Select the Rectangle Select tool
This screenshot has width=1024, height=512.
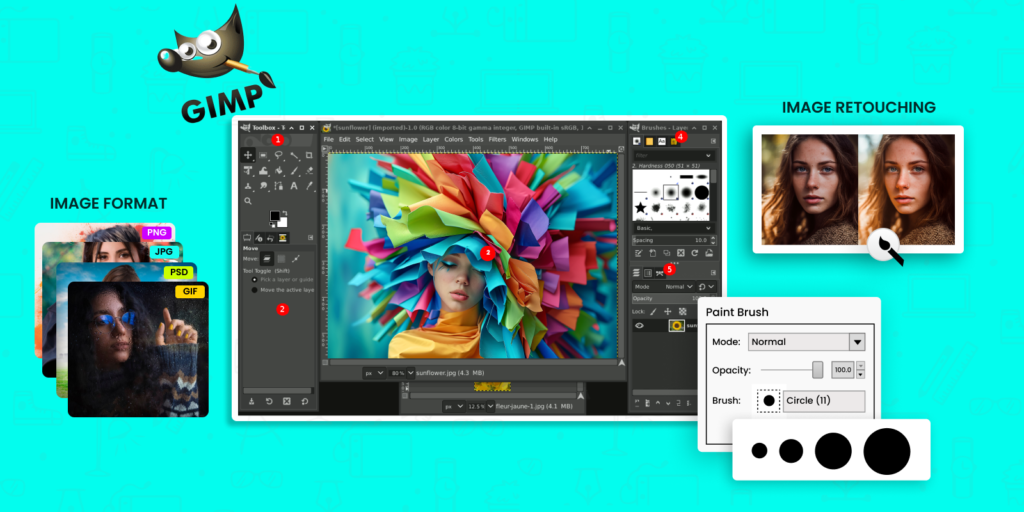(263, 155)
